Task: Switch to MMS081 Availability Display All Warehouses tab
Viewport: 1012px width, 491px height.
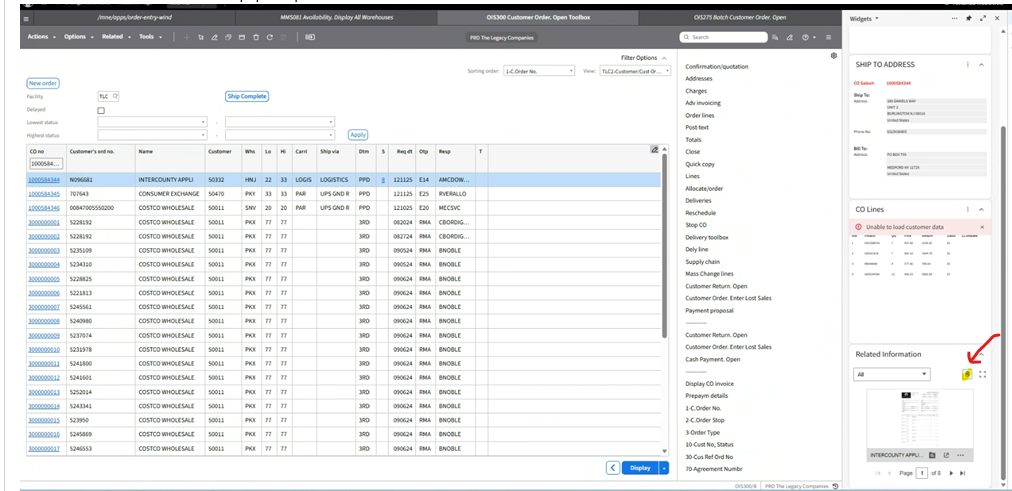Action: pyautogui.click(x=336, y=17)
